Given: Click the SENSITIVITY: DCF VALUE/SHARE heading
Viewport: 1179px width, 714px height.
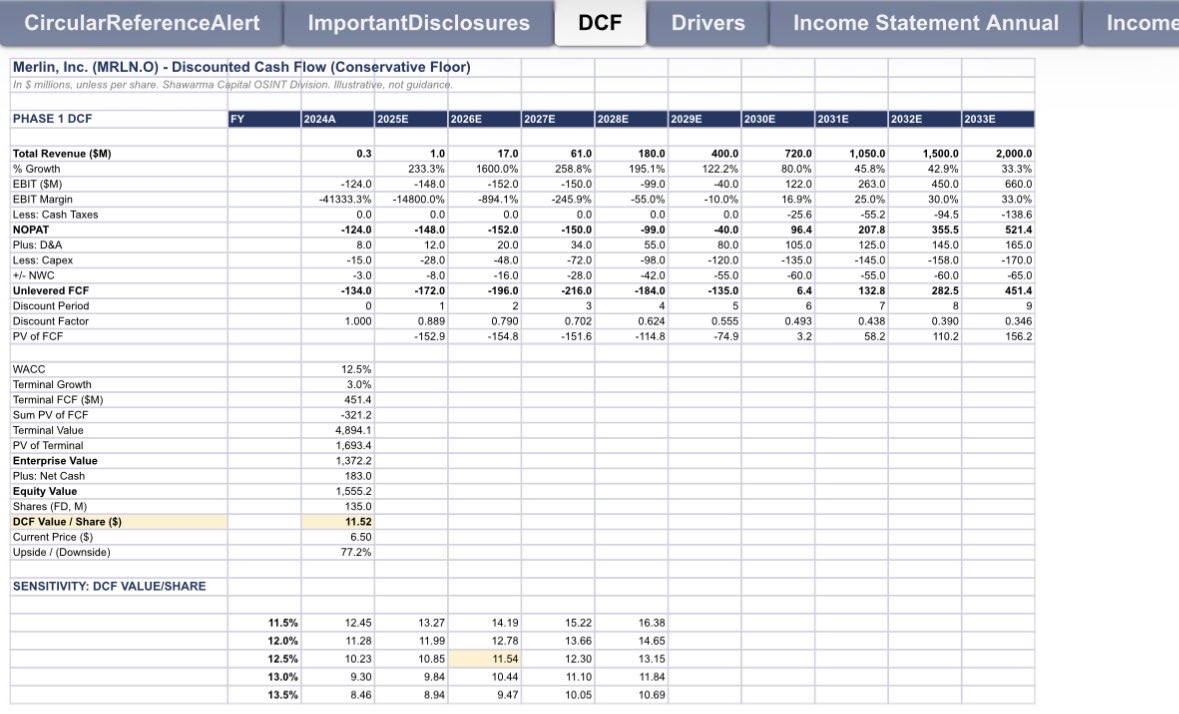Looking at the screenshot, I should (109, 586).
